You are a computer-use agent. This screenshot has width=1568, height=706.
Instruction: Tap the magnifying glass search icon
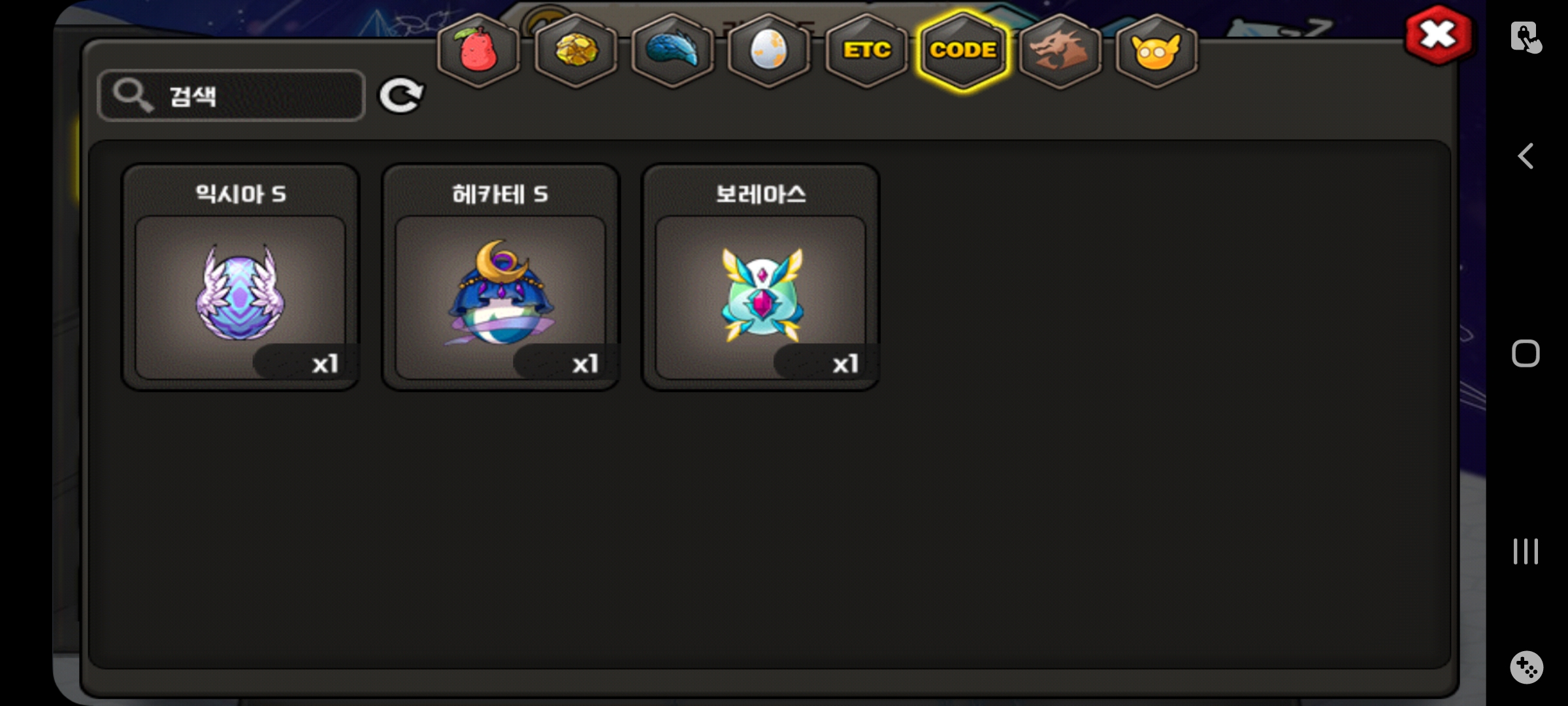tap(133, 95)
